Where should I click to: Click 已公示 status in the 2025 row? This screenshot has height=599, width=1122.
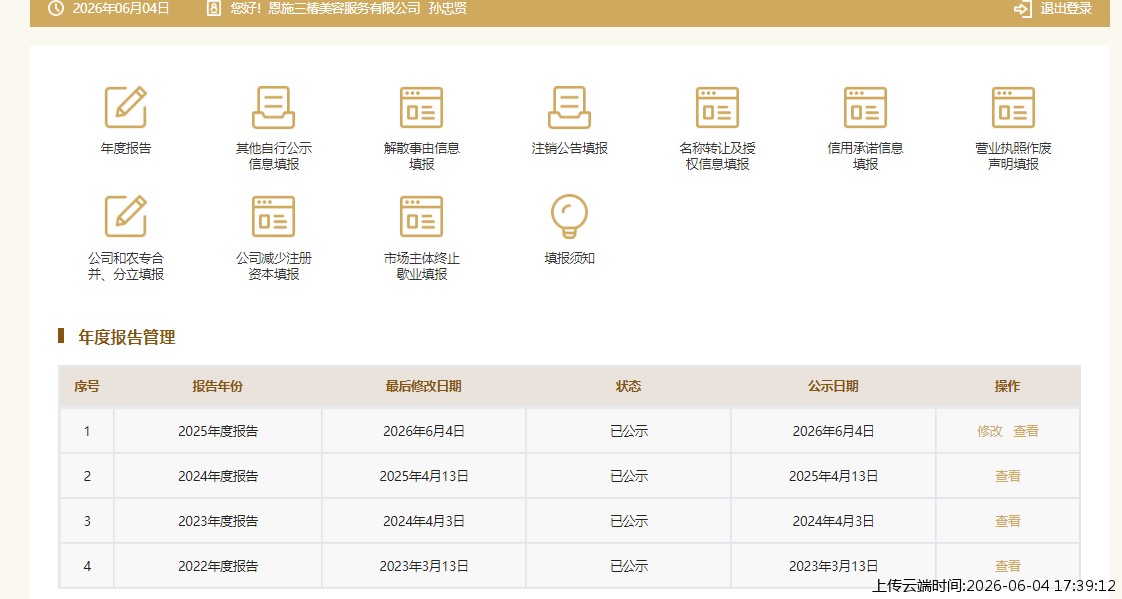628,431
